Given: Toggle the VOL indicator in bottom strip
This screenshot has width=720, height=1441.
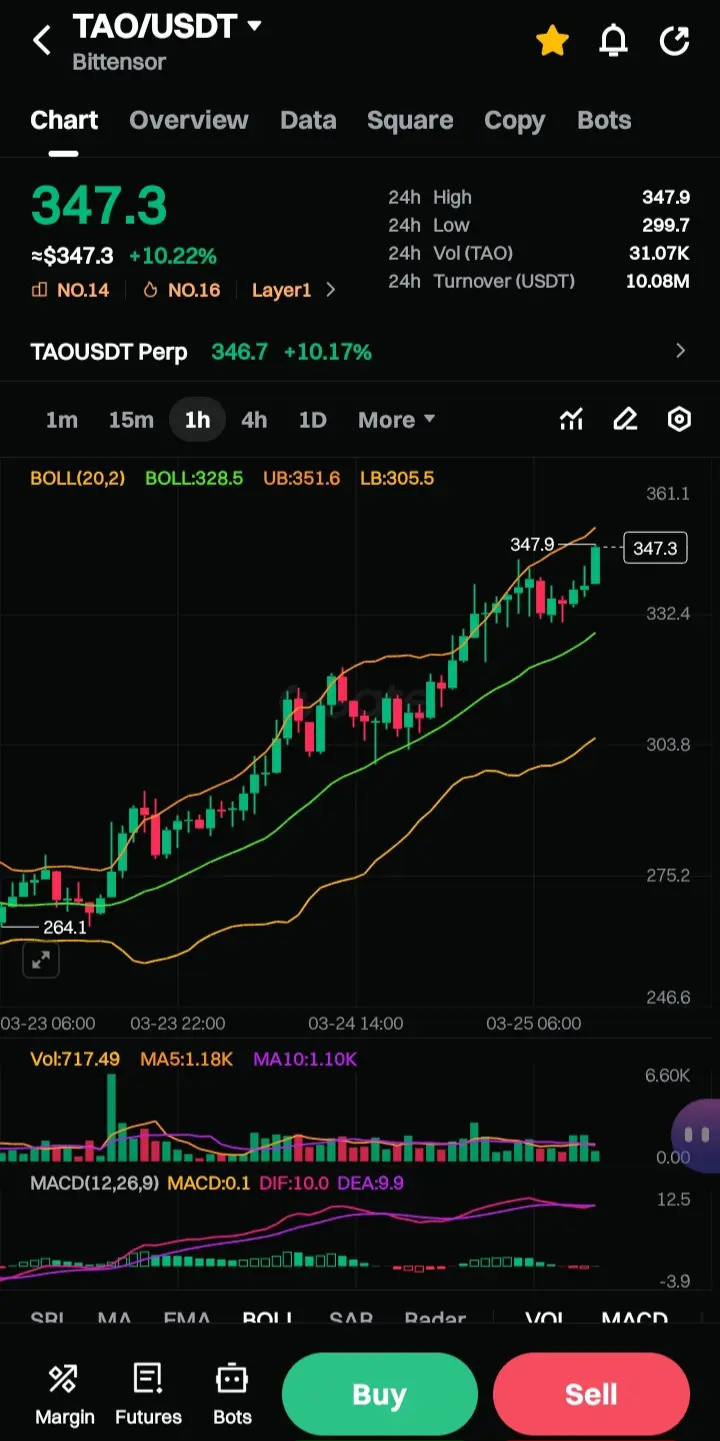Looking at the screenshot, I should point(545,1320).
